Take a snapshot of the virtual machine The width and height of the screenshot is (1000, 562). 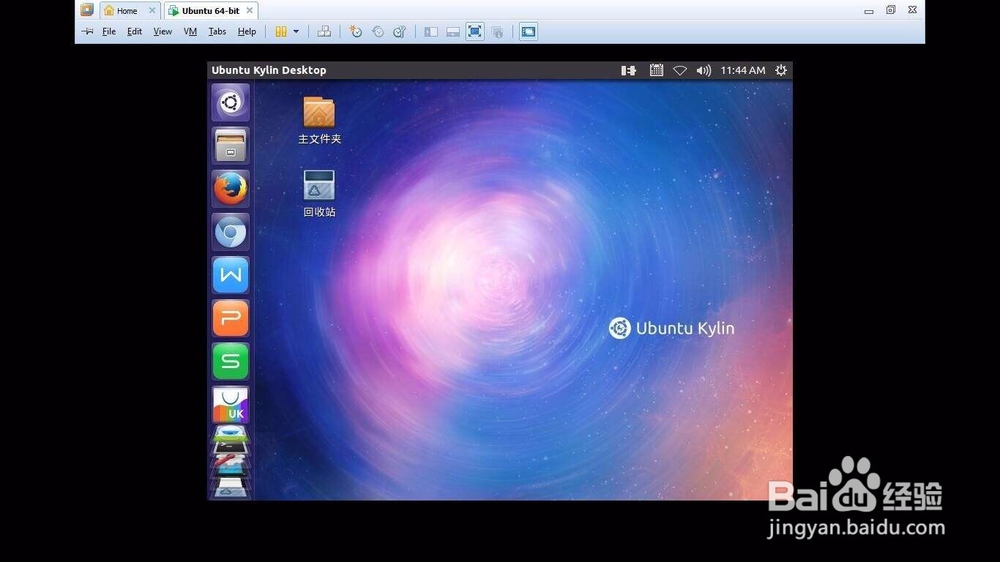click(x=355, y=31)
